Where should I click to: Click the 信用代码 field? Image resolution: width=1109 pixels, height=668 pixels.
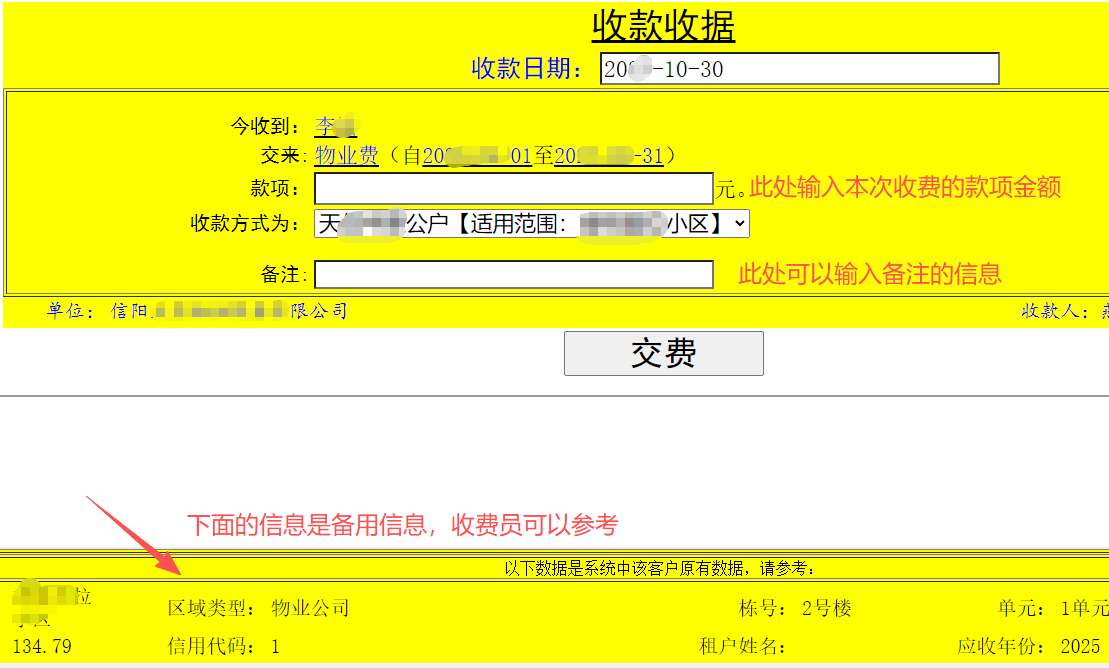(x=223, y=647)
